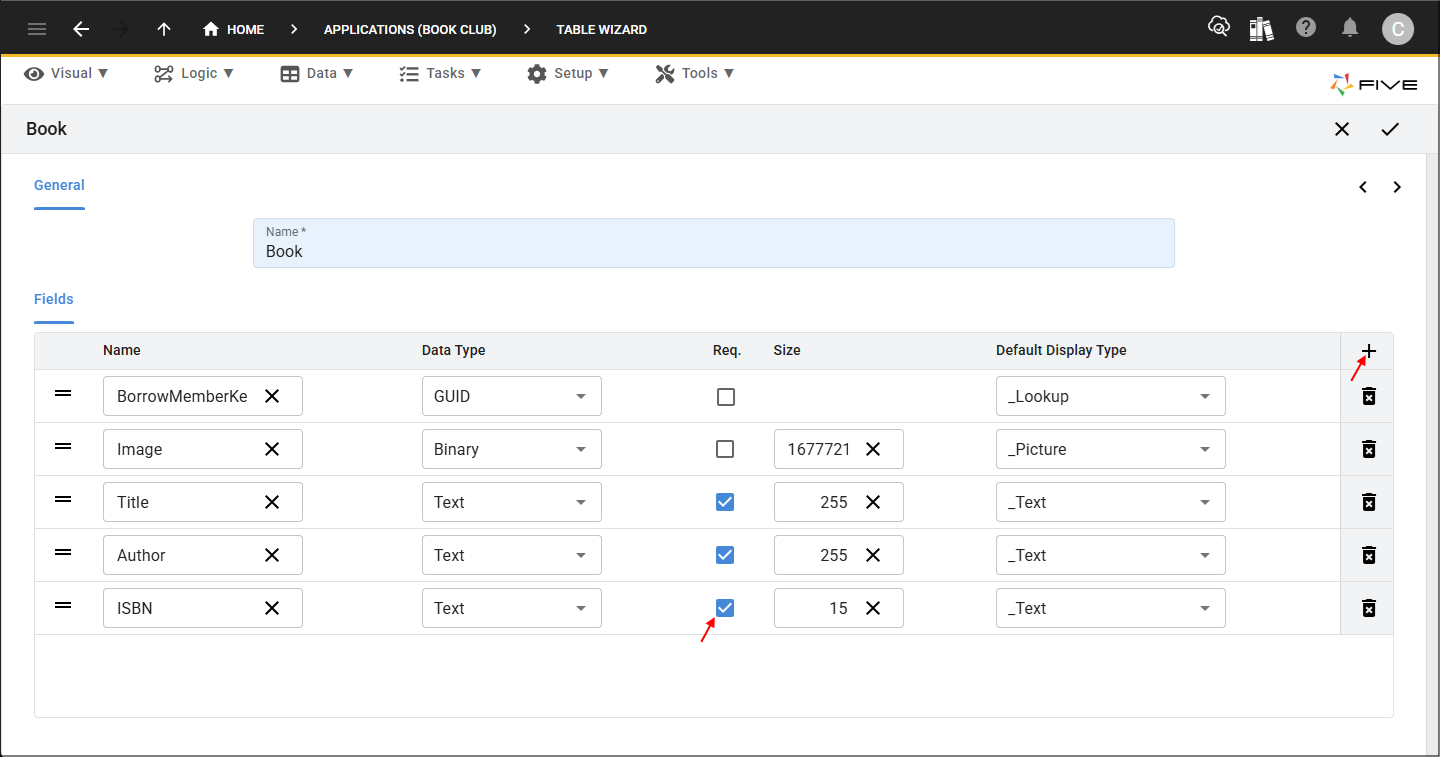Open the Visual menu
Image resolution: width=1440 pixels, height=757 pixels.
[x=66, y=73]
